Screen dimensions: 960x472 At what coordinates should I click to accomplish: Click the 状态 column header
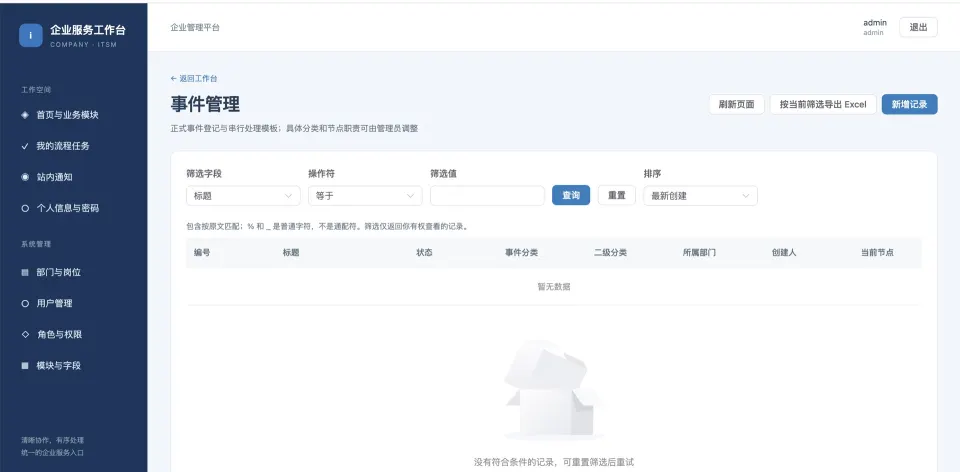tap(424, 252)
